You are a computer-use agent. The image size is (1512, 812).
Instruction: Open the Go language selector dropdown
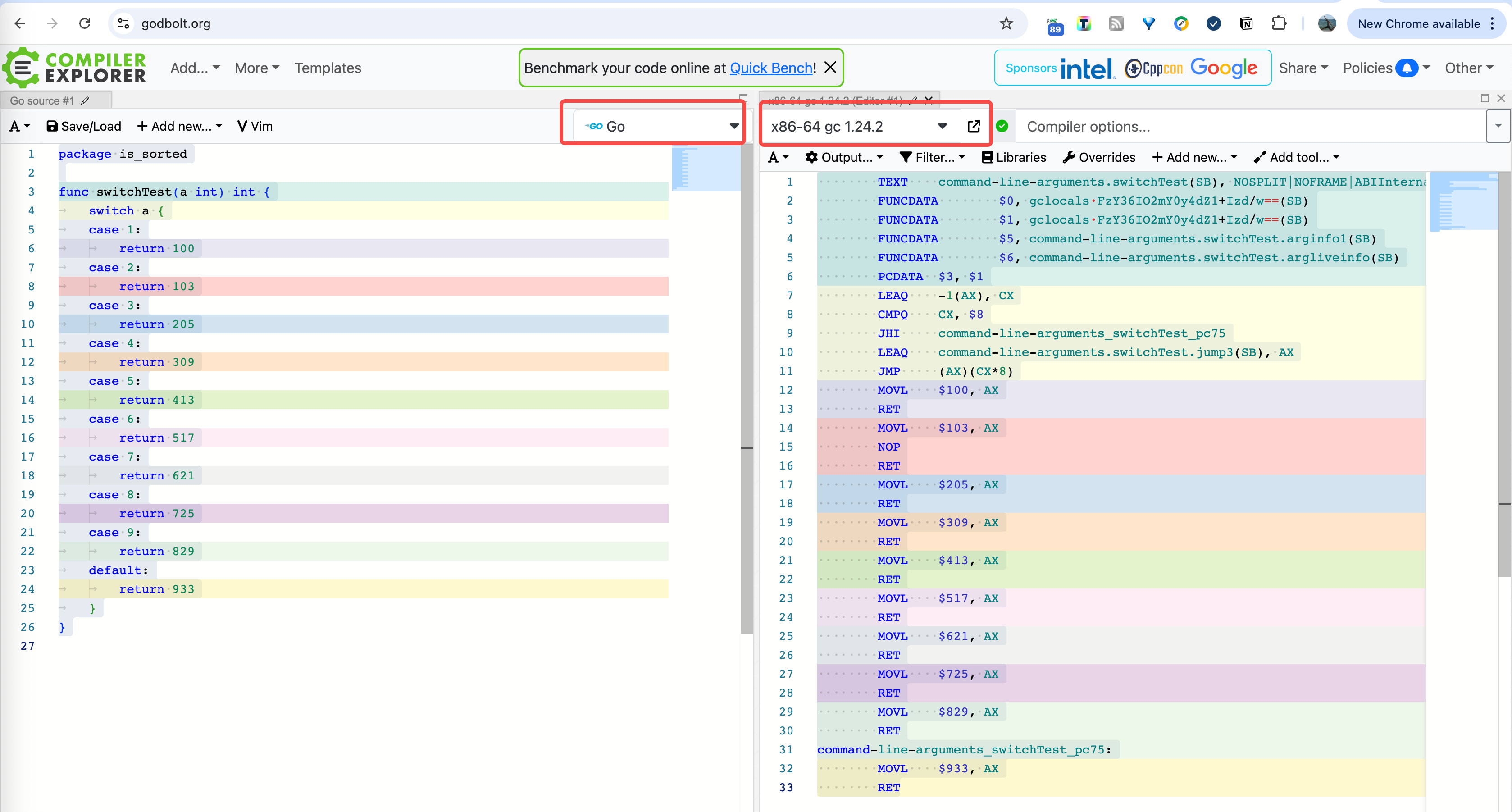657,126
